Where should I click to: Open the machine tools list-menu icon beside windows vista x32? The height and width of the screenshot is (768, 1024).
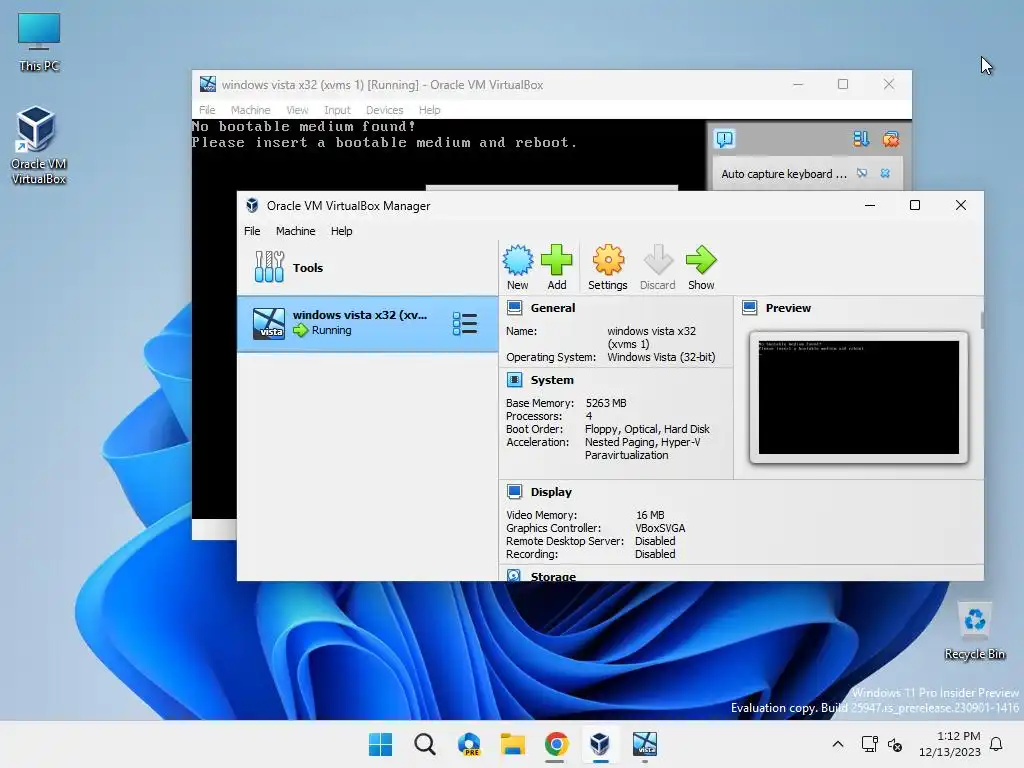465,323
